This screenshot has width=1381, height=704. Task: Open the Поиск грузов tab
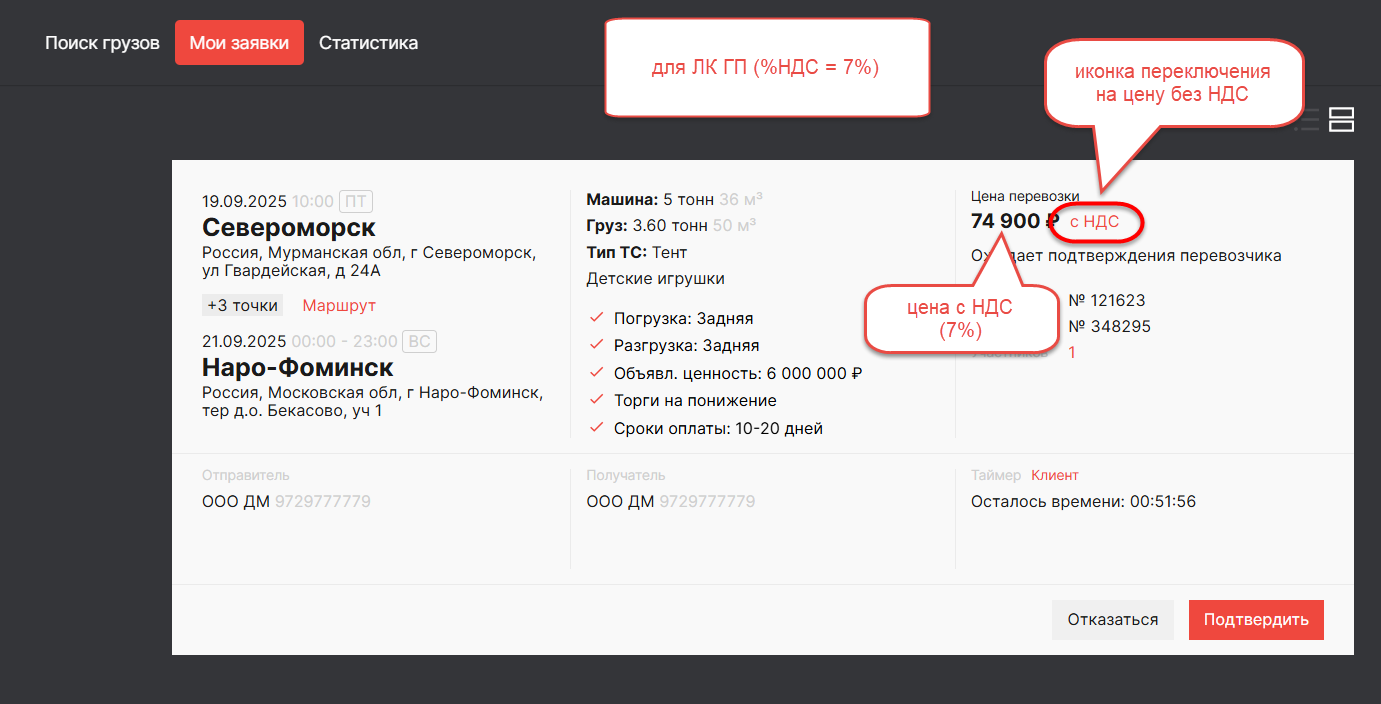[102, 43]
